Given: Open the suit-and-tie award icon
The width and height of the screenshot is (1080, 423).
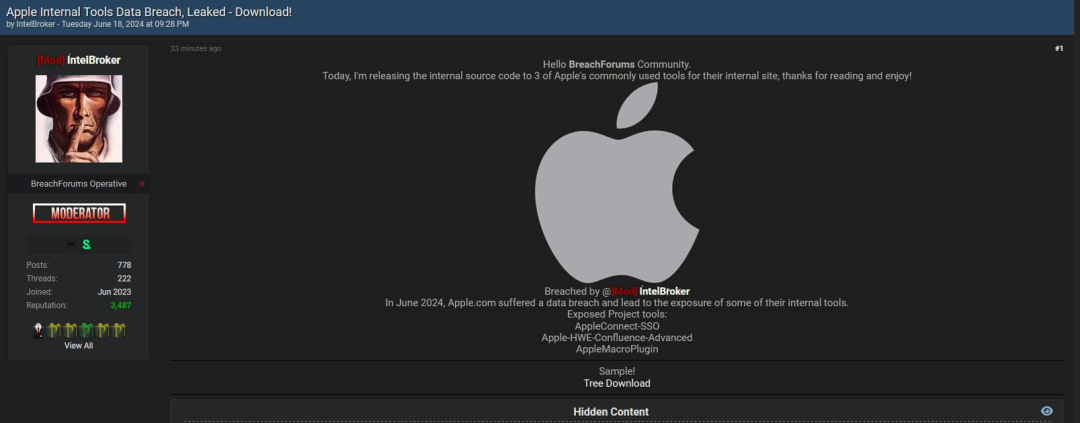Looking at the screenshot, I should coord(39,331).
